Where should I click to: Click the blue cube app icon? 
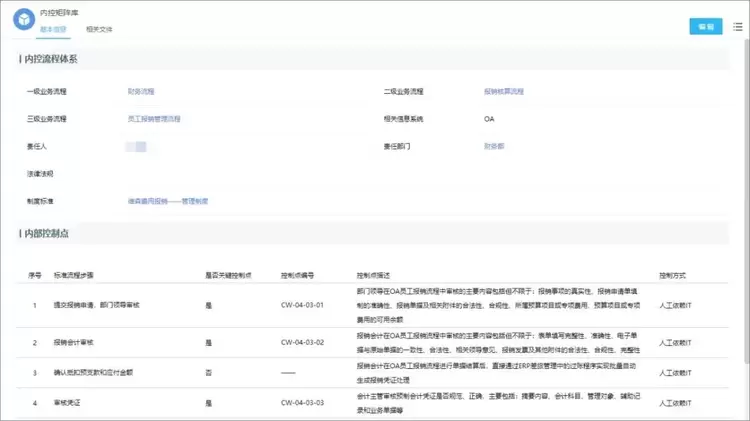click(x=22, y=20)
